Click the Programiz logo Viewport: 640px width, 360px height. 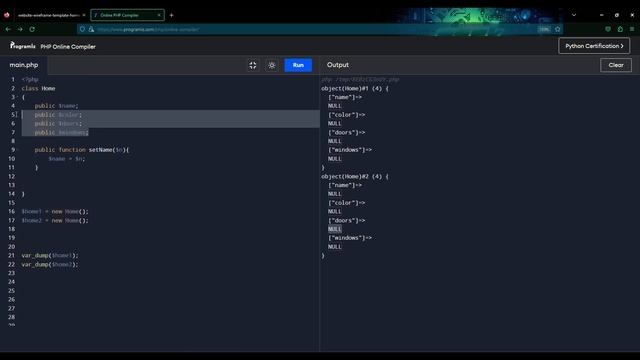pos(23,46)
